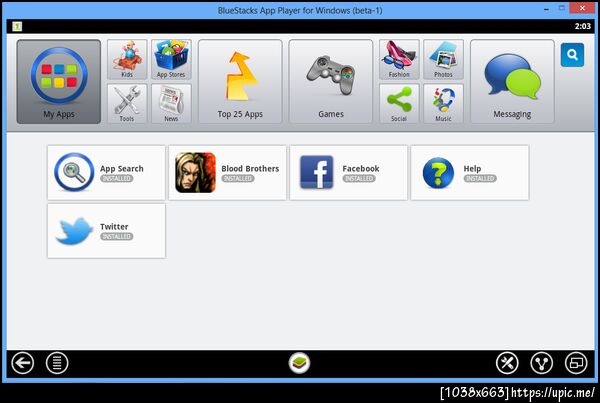Viewport: 600px width, 403px height.
Task: Close the BlueStacks window
Action: [583, 8]
